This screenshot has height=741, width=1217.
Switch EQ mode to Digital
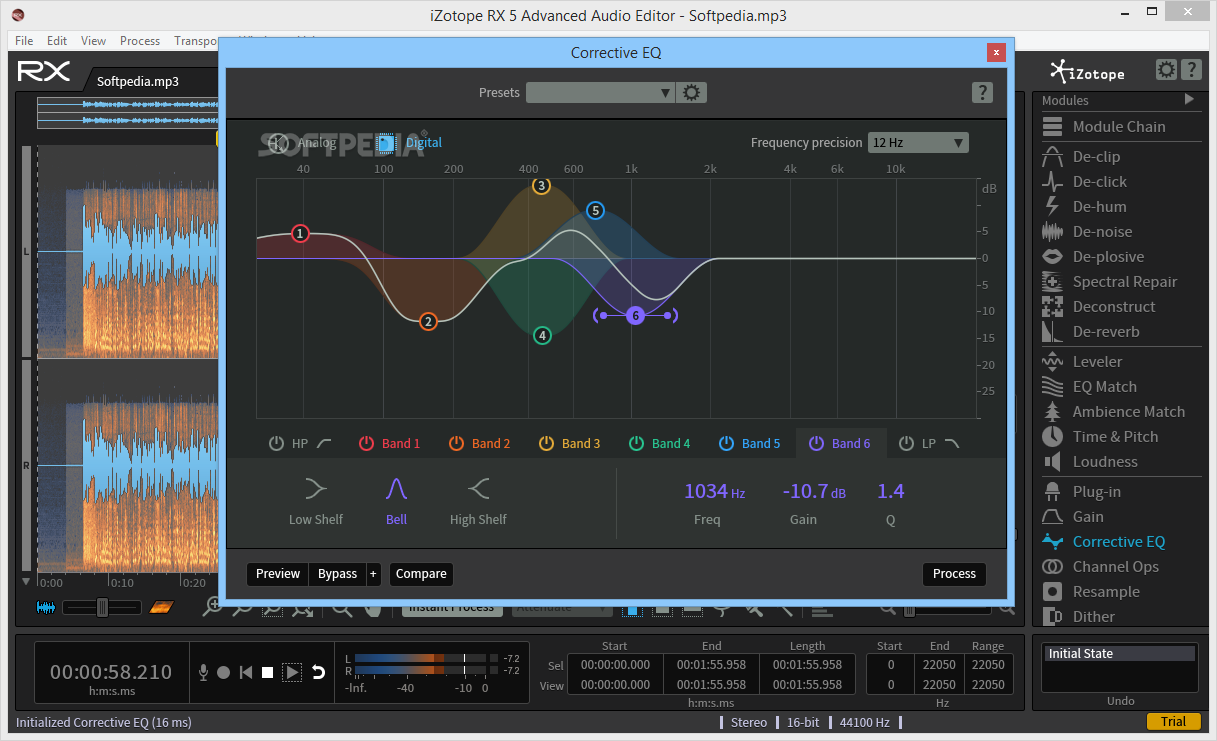coord(410,143)
